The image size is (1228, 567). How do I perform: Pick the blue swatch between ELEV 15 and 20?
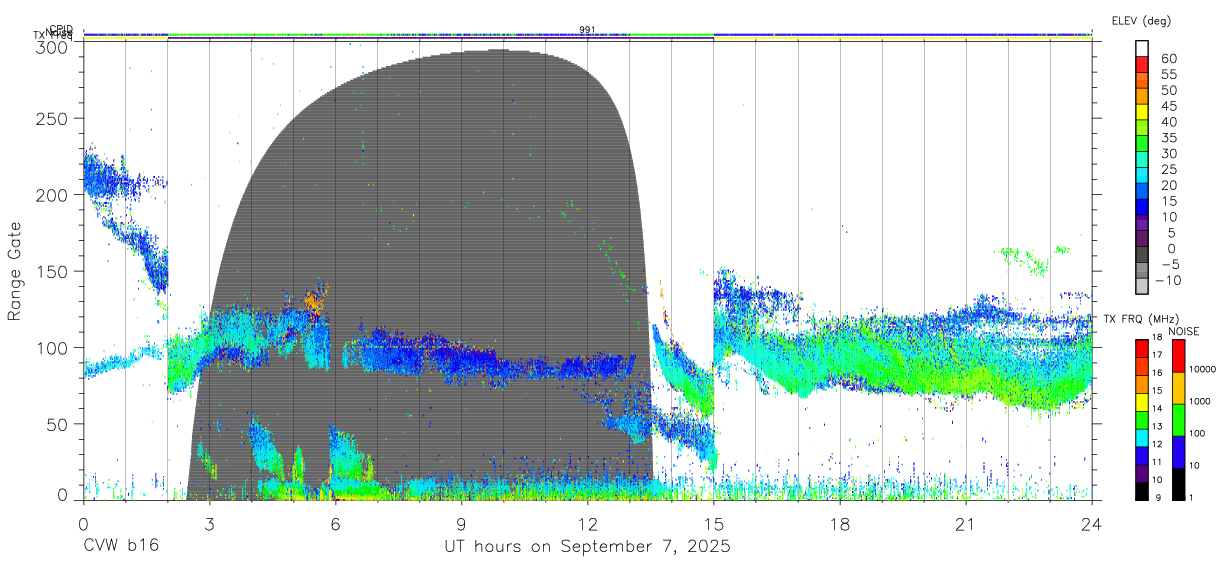click(1142, 192)
